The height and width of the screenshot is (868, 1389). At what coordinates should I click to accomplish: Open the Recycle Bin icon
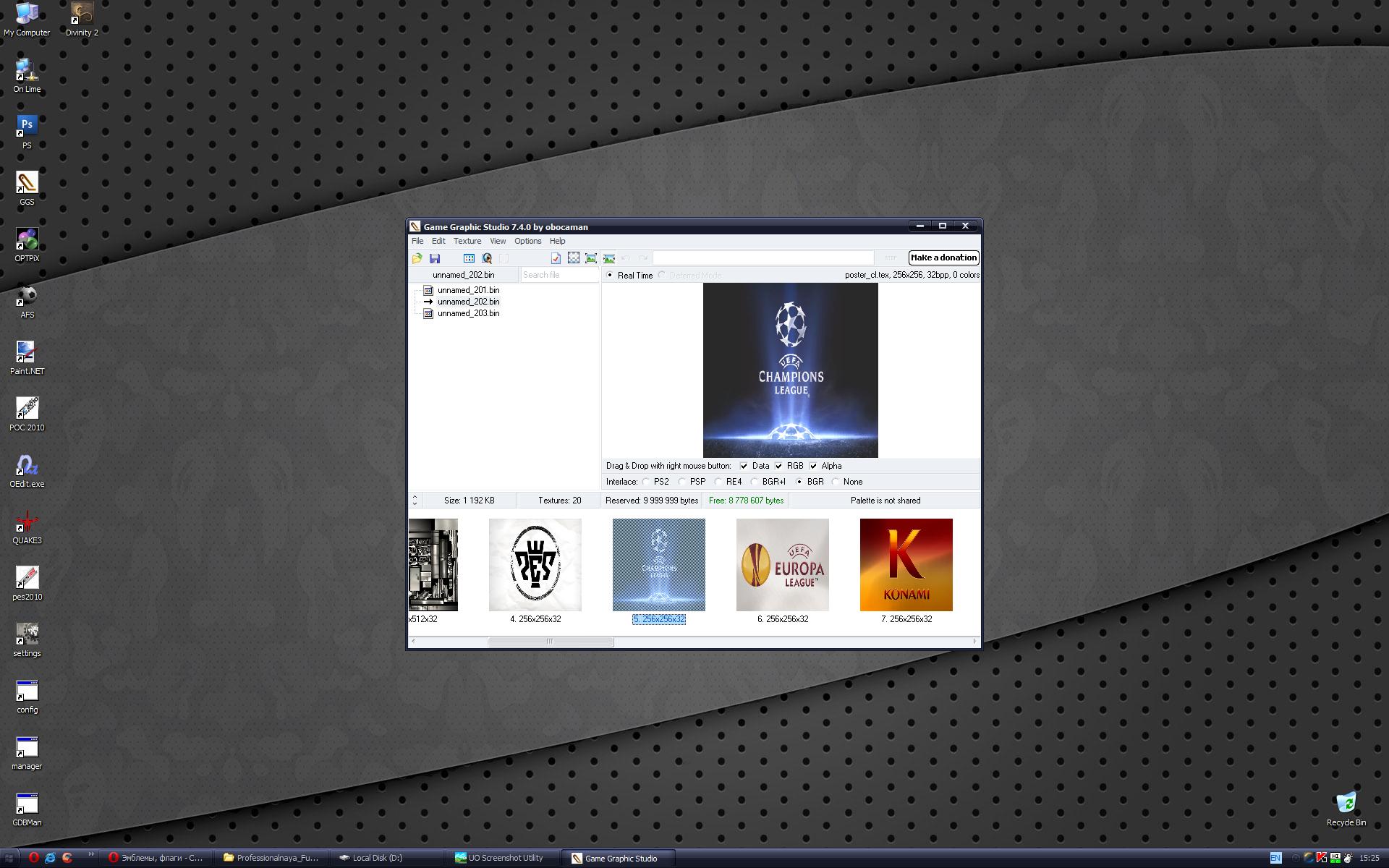click(1346, 809)
